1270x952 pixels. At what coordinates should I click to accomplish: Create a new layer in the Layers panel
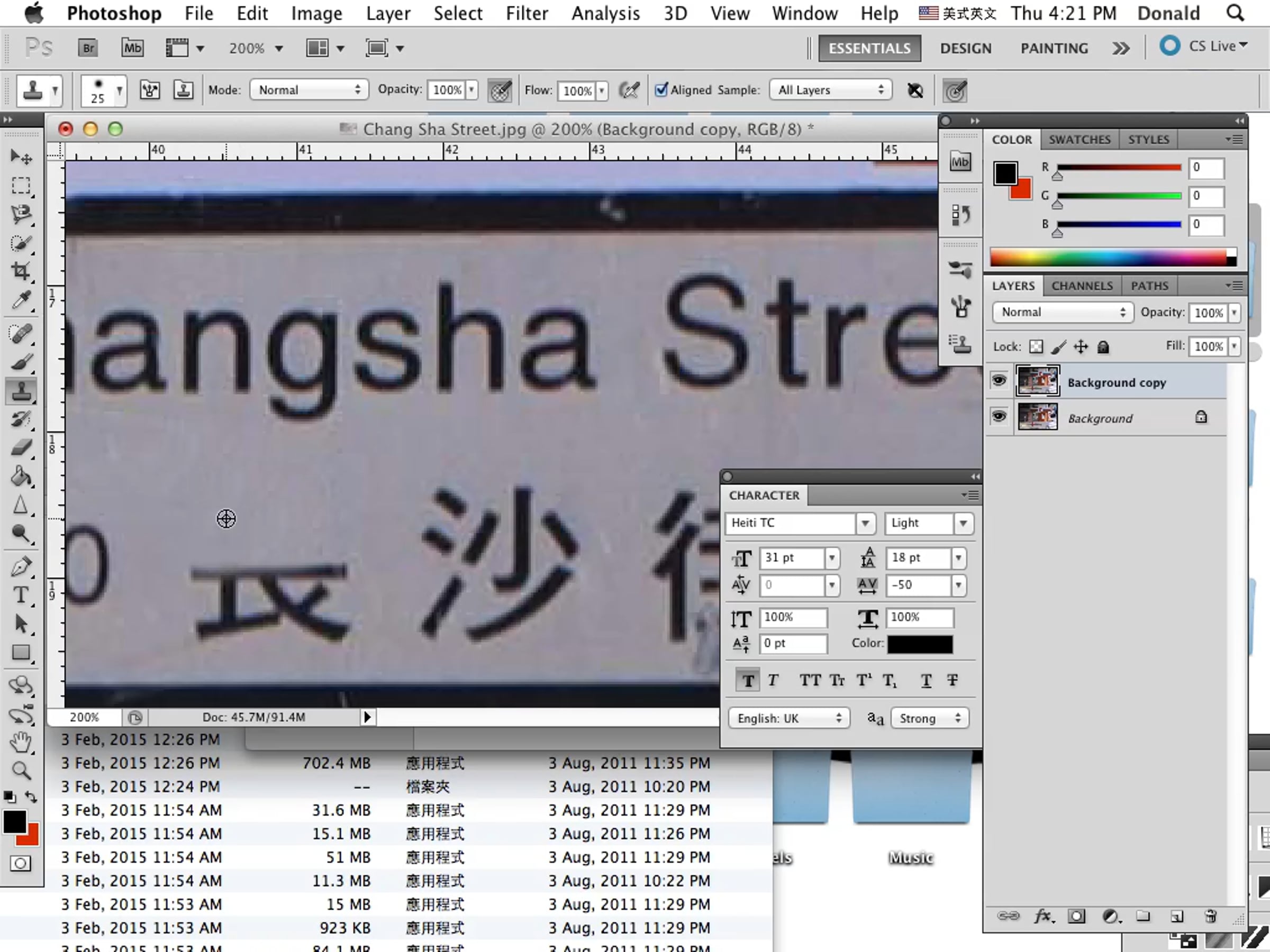point(1176,917)
